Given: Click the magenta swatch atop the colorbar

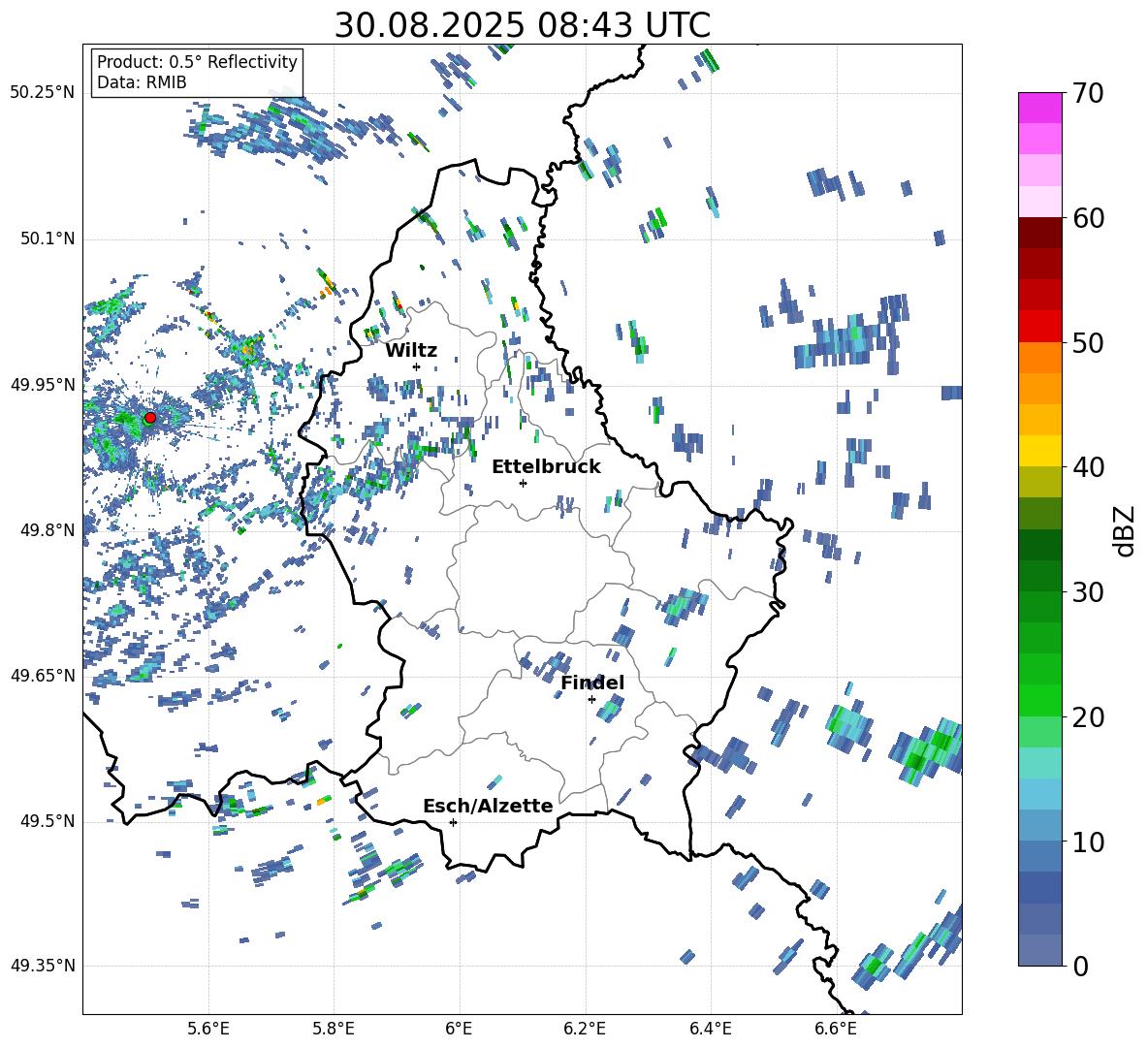Looking at the screenshot, I should click(1039, 108).
